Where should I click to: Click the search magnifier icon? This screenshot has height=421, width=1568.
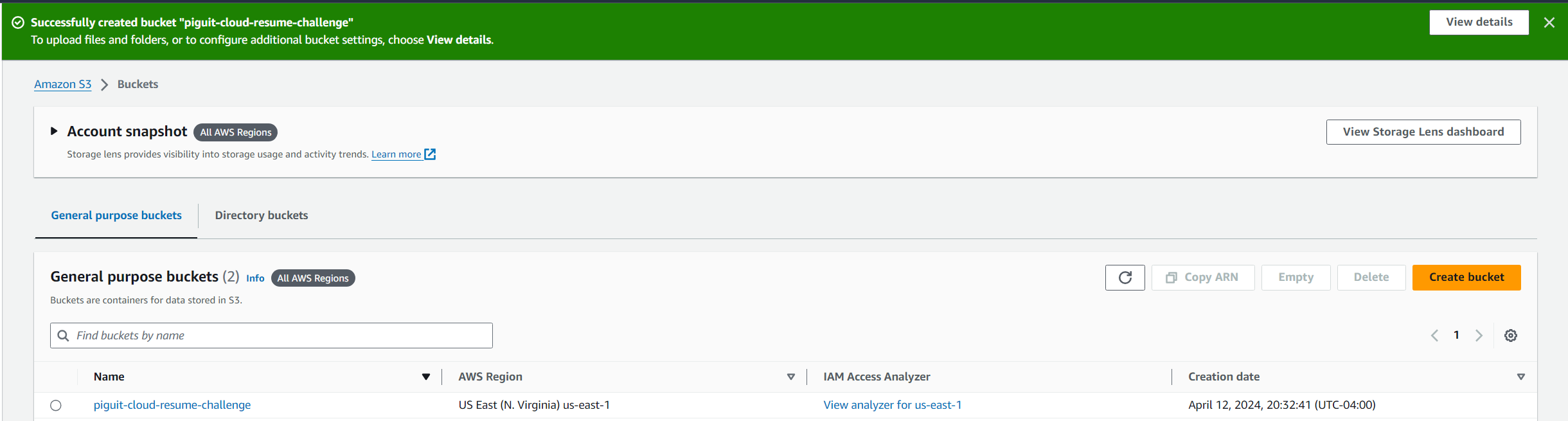click(x=63, y=336)
